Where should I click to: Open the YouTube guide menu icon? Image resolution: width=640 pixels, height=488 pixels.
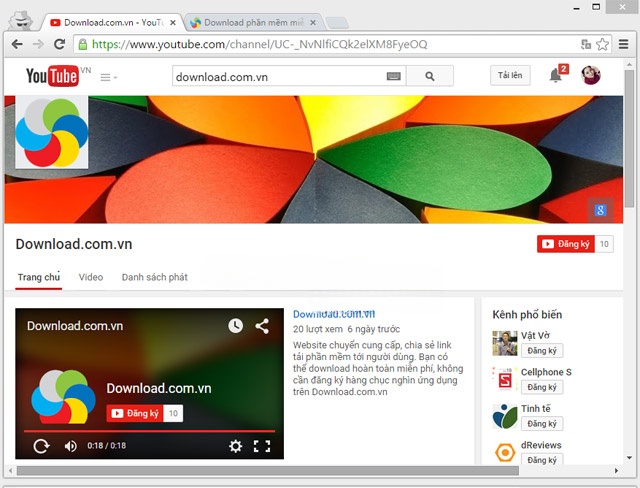[x=108, y=77]
